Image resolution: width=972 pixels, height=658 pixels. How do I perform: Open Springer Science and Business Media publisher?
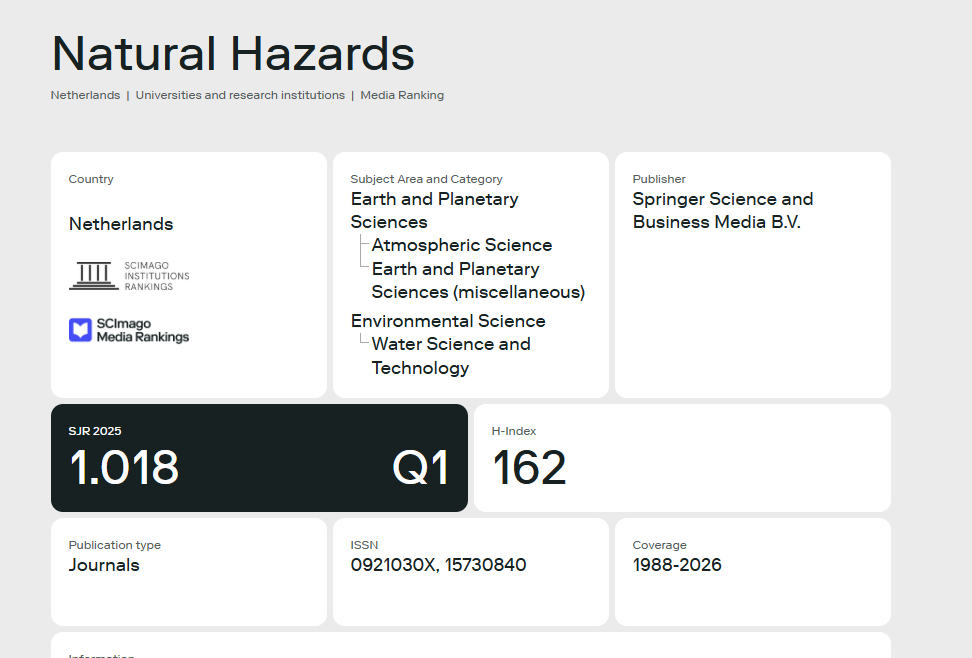(x=723, y=210)
